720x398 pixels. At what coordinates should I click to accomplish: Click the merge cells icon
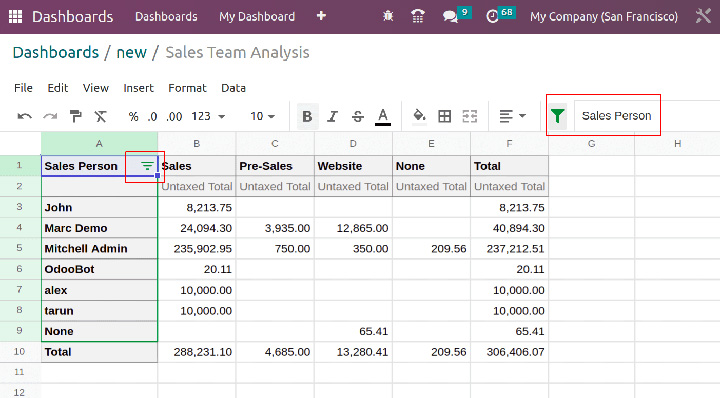[x=470, y=116]
